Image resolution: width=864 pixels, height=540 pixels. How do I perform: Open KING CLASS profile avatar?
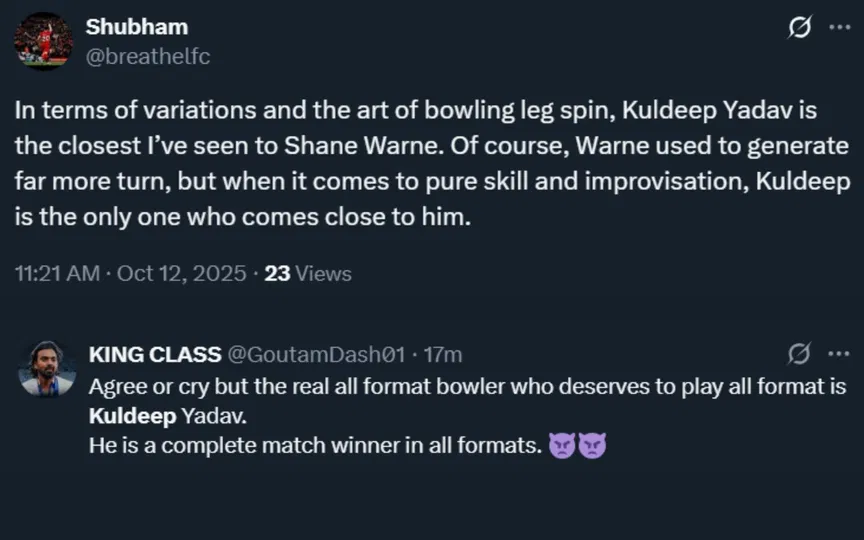pos(46,369)
